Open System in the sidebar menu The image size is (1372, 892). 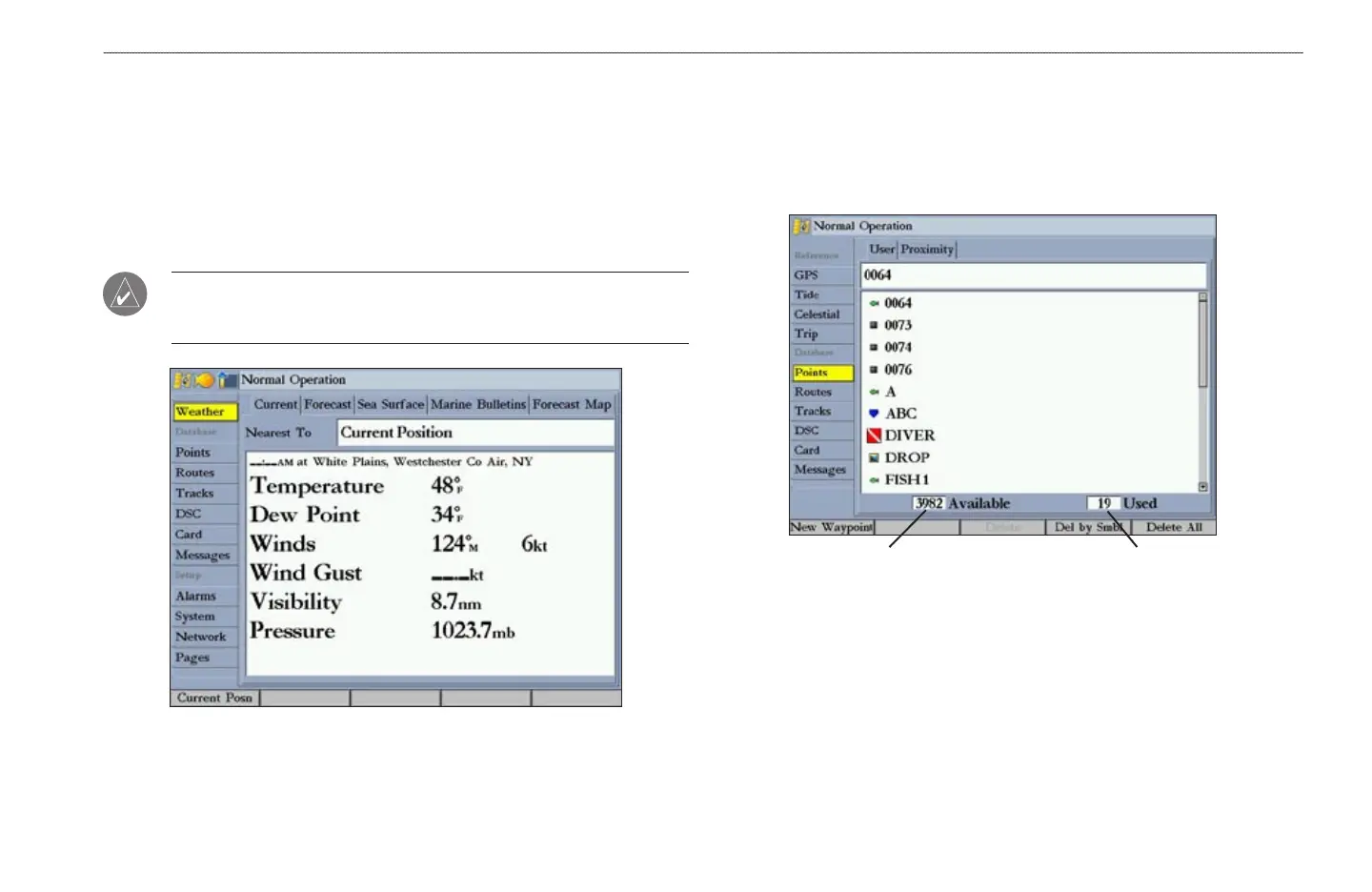[x=205, y=617]
